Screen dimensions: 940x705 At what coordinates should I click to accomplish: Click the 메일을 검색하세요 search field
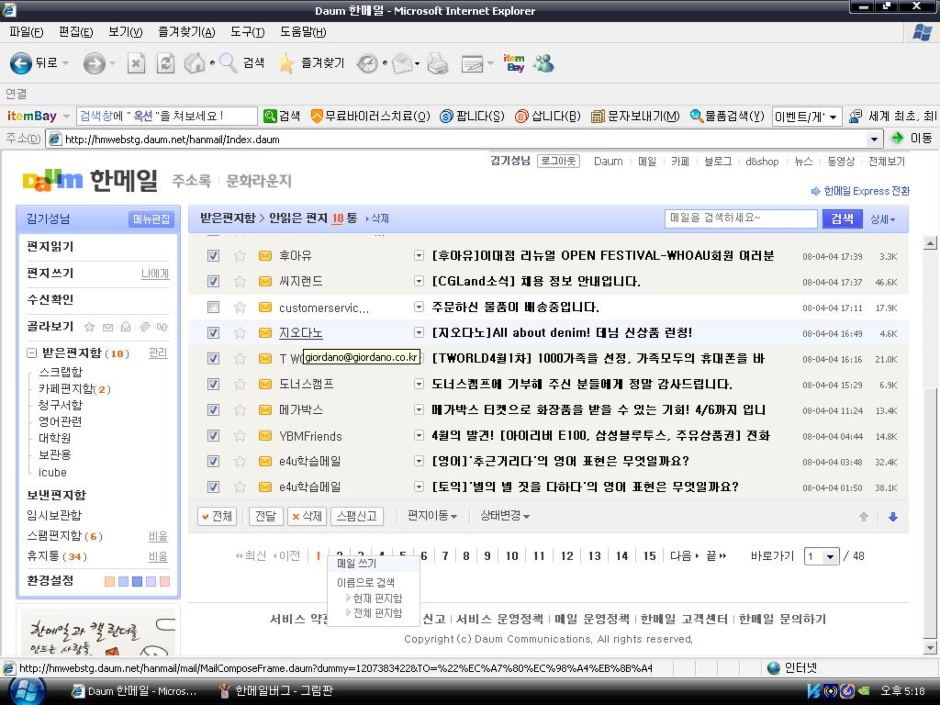pyautogui.click(x=741, y=219)
